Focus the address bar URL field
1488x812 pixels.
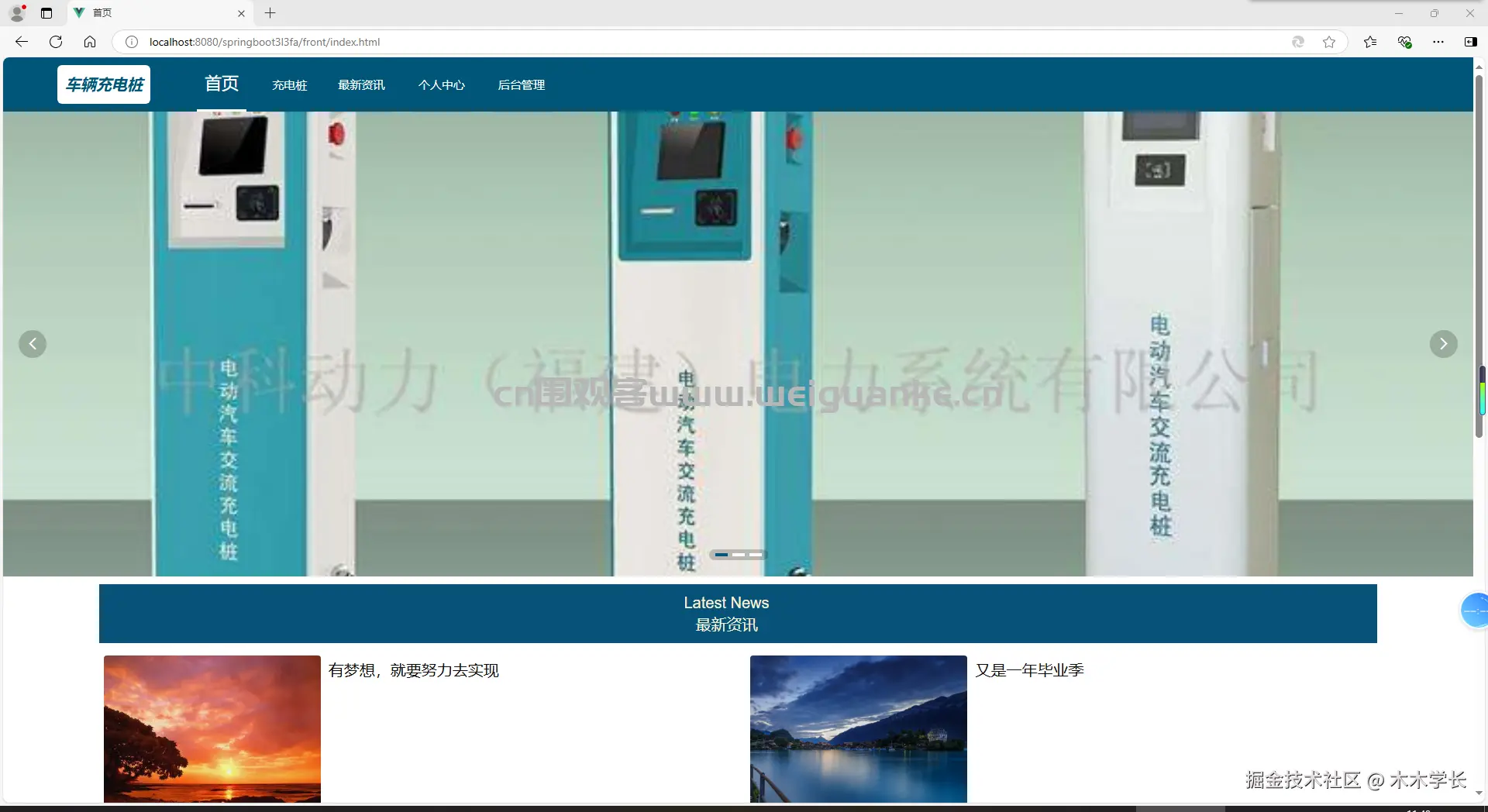pyautogui.click(x=713, y=42)
